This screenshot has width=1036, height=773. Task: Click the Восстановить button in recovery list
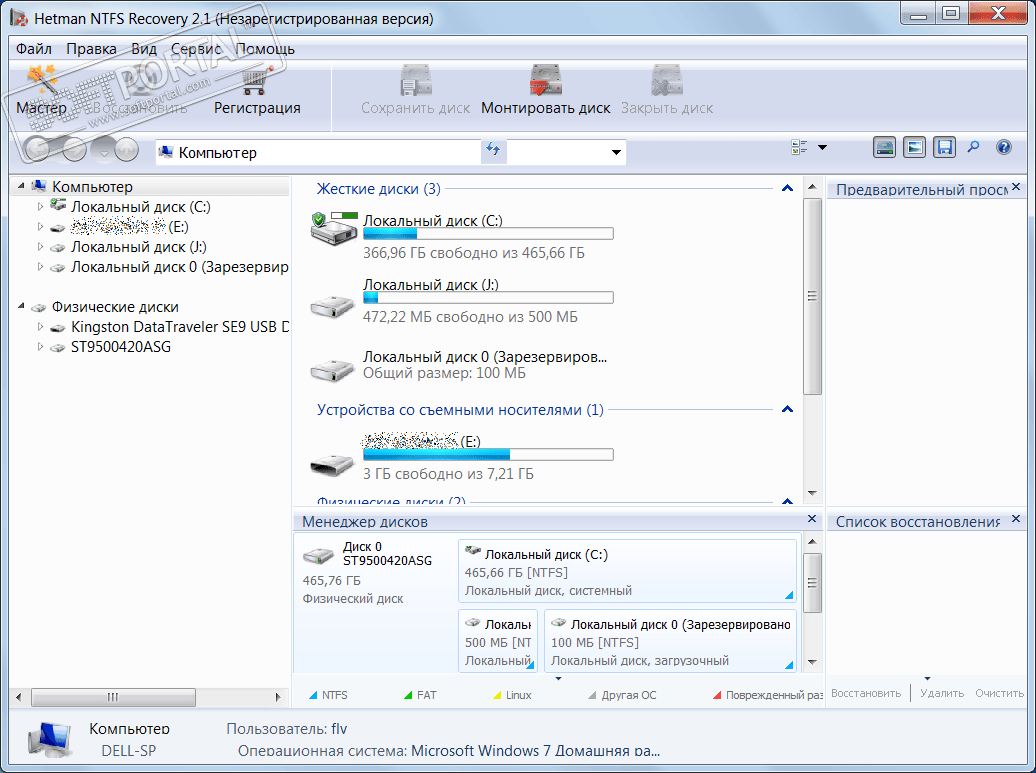point(866,693)
